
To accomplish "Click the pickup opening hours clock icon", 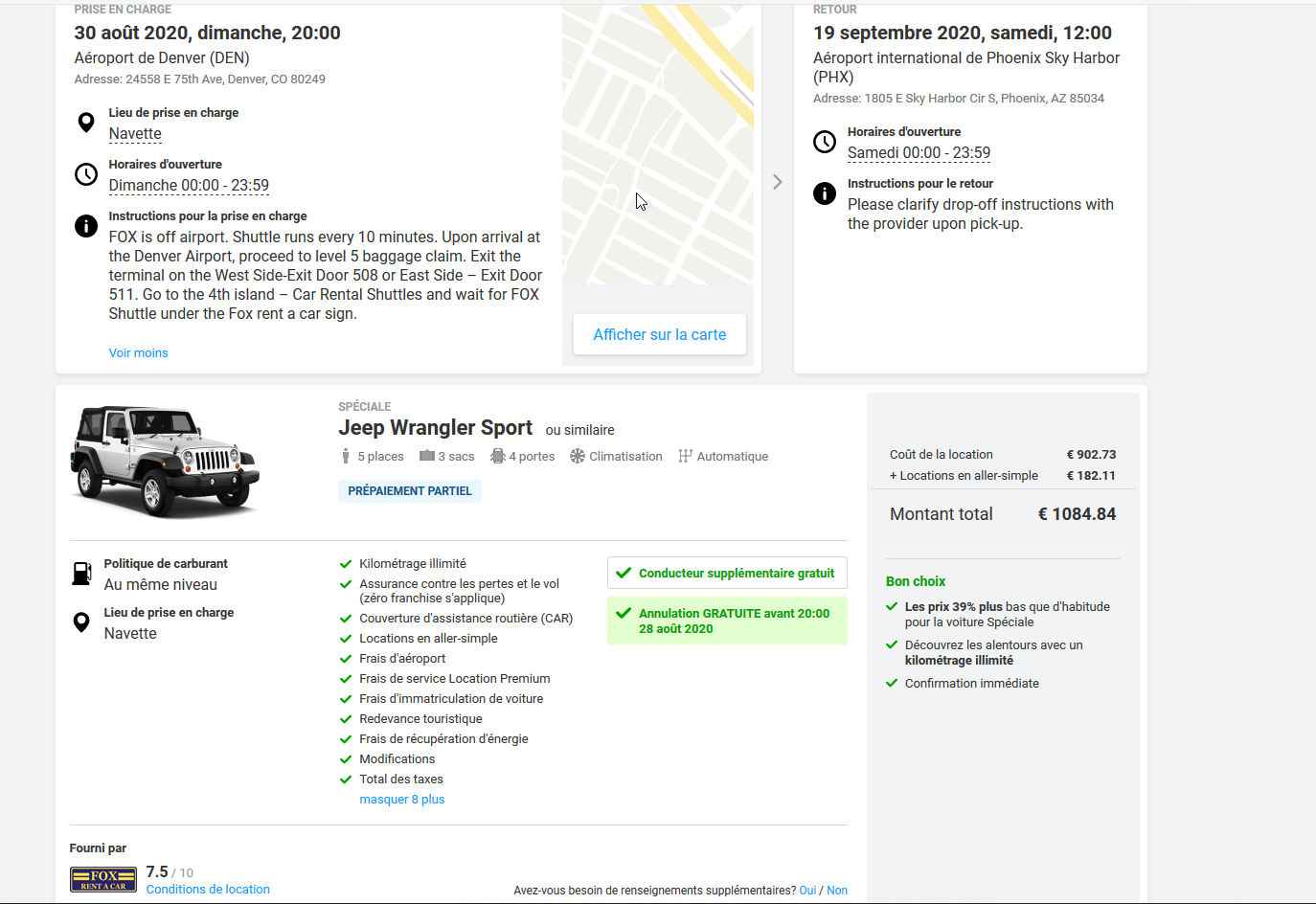I will [x=86, y=174].
